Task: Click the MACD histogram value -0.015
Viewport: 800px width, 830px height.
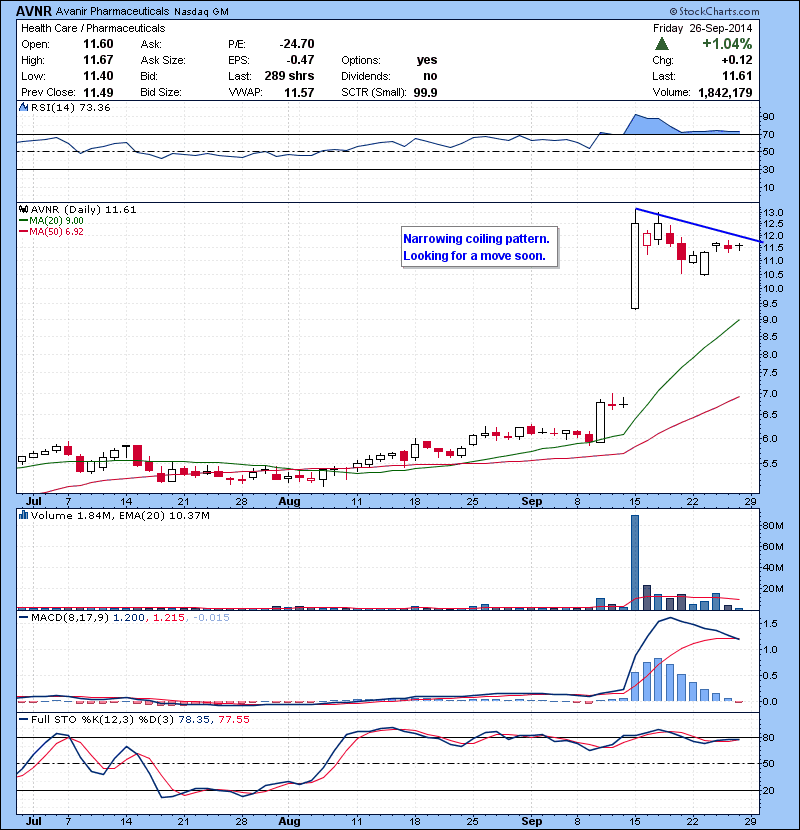Action: click(211, 618)
